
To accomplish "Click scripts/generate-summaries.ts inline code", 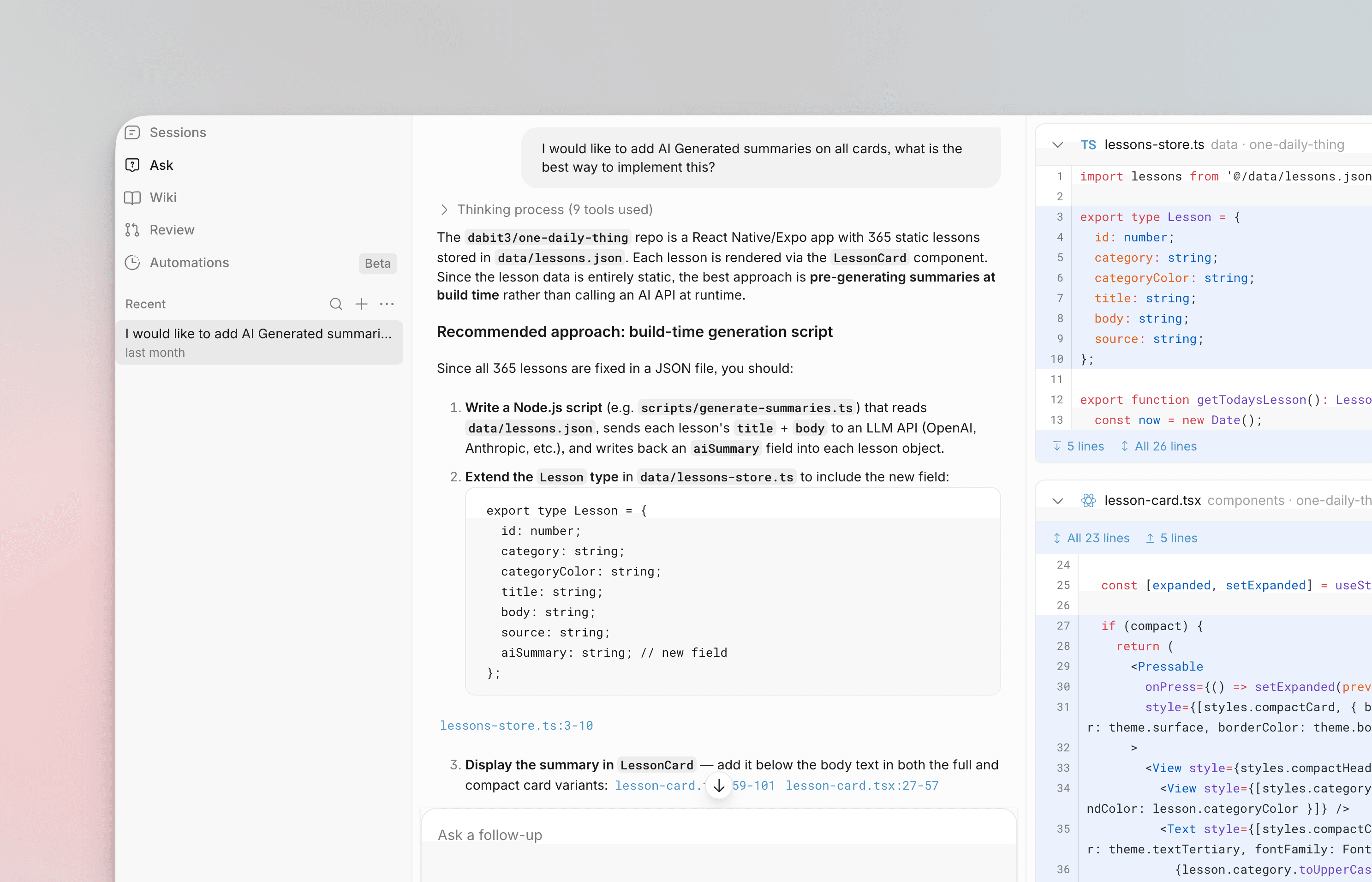I will 747,408.
